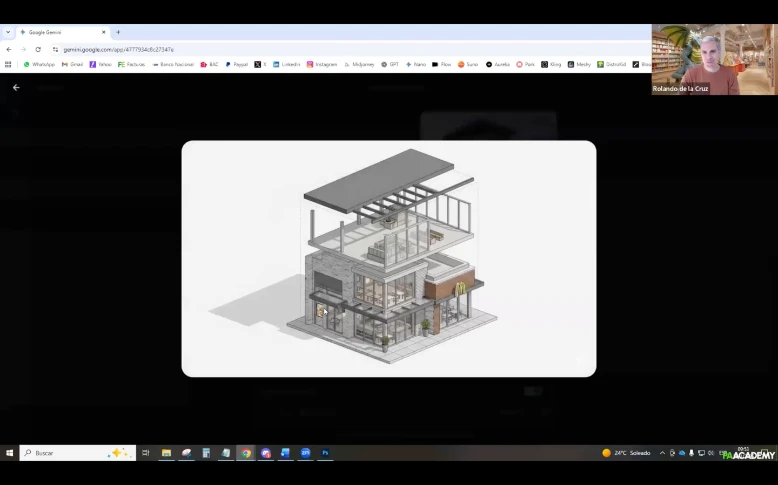Open Task View in the taskbar
Screen dimensions: 778x485
[x=146, y=453]
